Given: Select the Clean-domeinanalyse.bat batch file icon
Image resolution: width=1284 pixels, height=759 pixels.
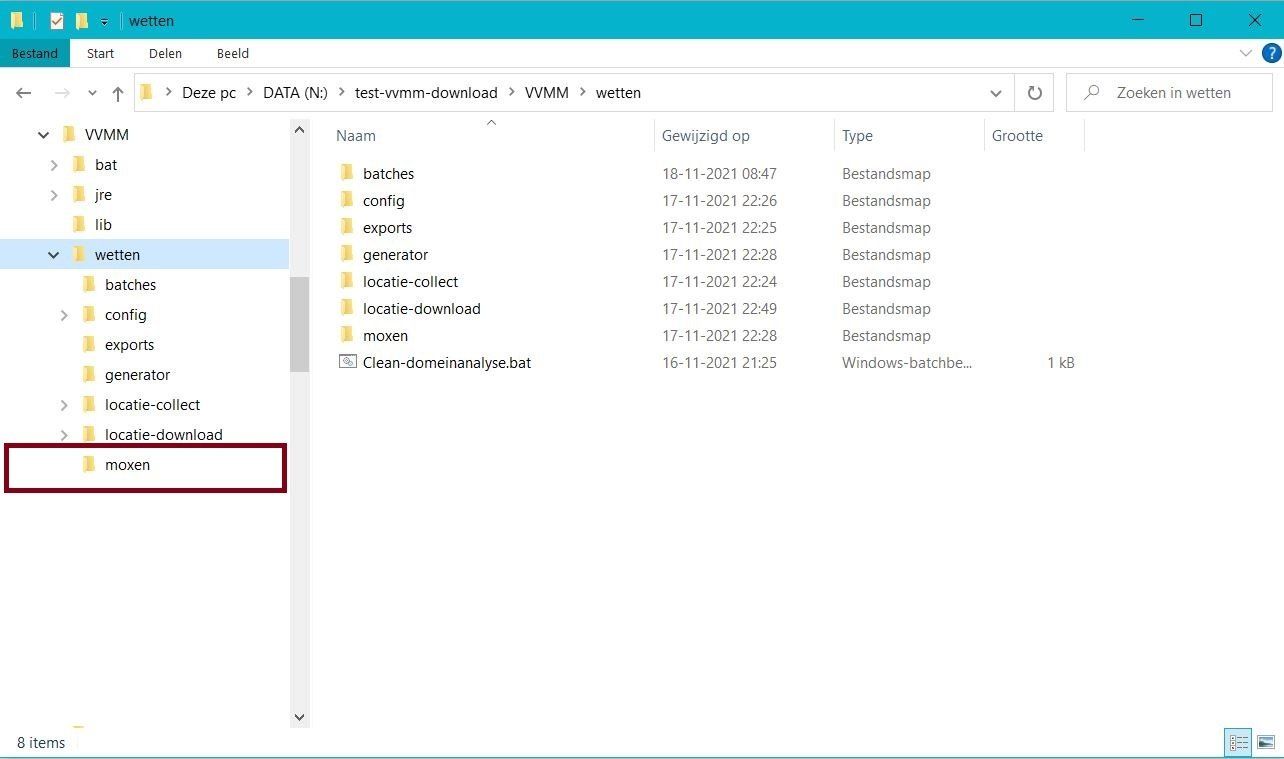Looking at the screenshot, I should (347, 362).
